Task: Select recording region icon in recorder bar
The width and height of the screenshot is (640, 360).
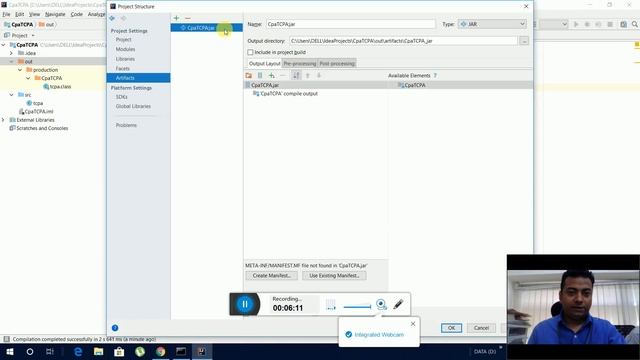Action: (x=331, y=304)
